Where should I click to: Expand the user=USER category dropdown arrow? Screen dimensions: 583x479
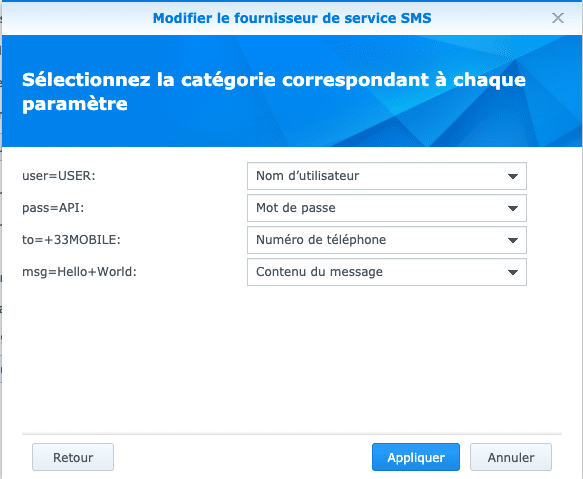tap(513, 176)
